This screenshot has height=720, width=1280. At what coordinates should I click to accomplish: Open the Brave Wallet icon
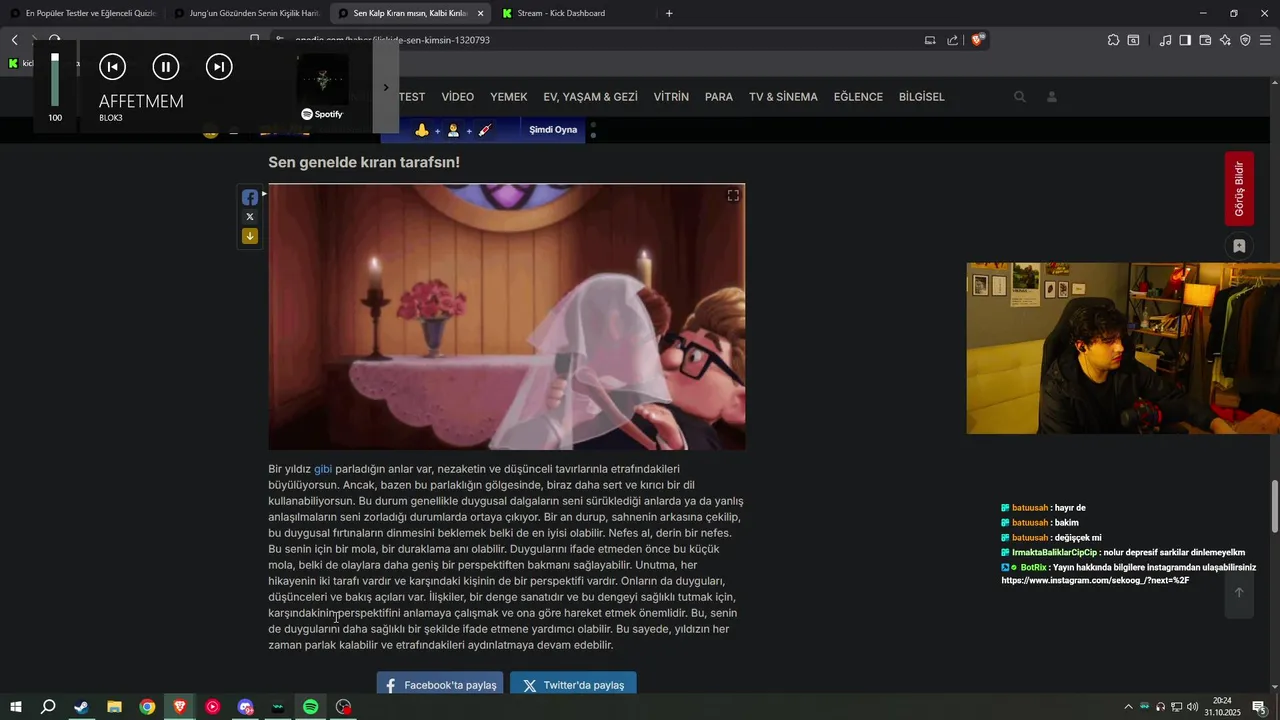point(1205,40)
